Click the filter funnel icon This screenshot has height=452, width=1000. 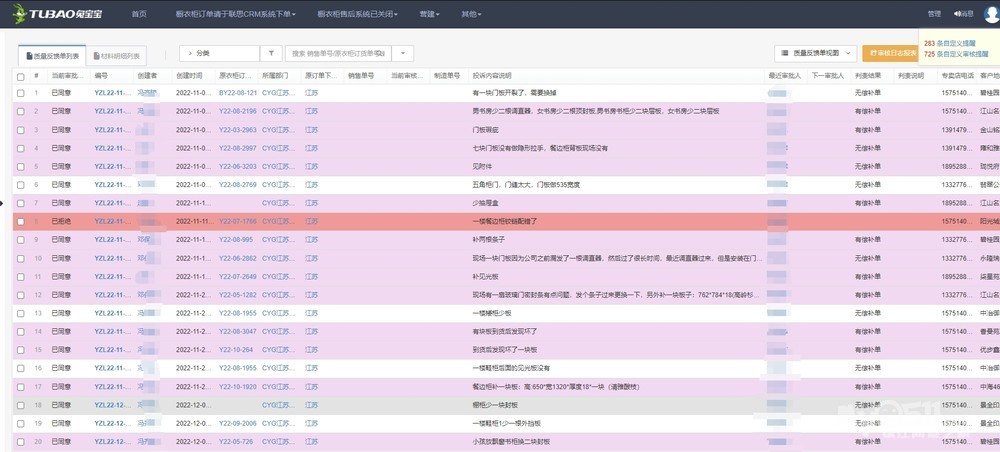point(270,53)
